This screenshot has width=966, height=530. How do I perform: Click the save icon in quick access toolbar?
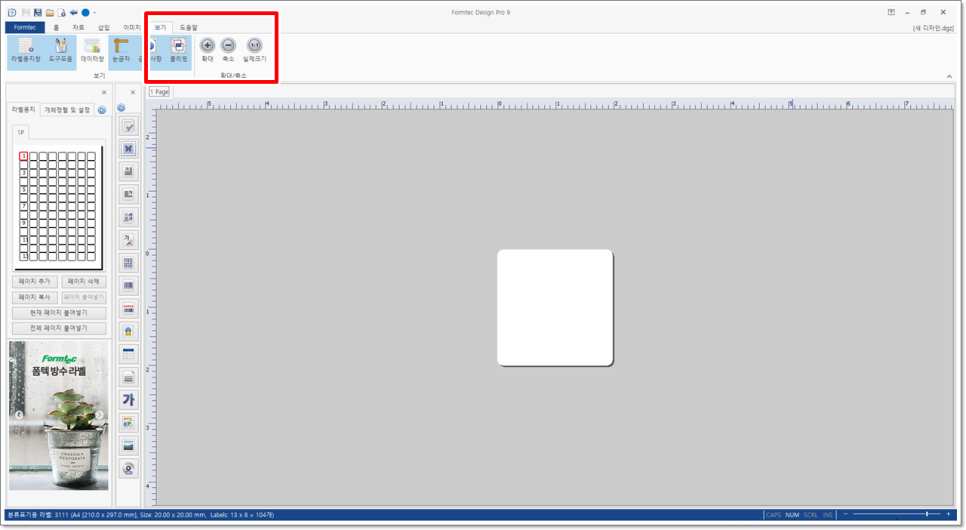26,12
